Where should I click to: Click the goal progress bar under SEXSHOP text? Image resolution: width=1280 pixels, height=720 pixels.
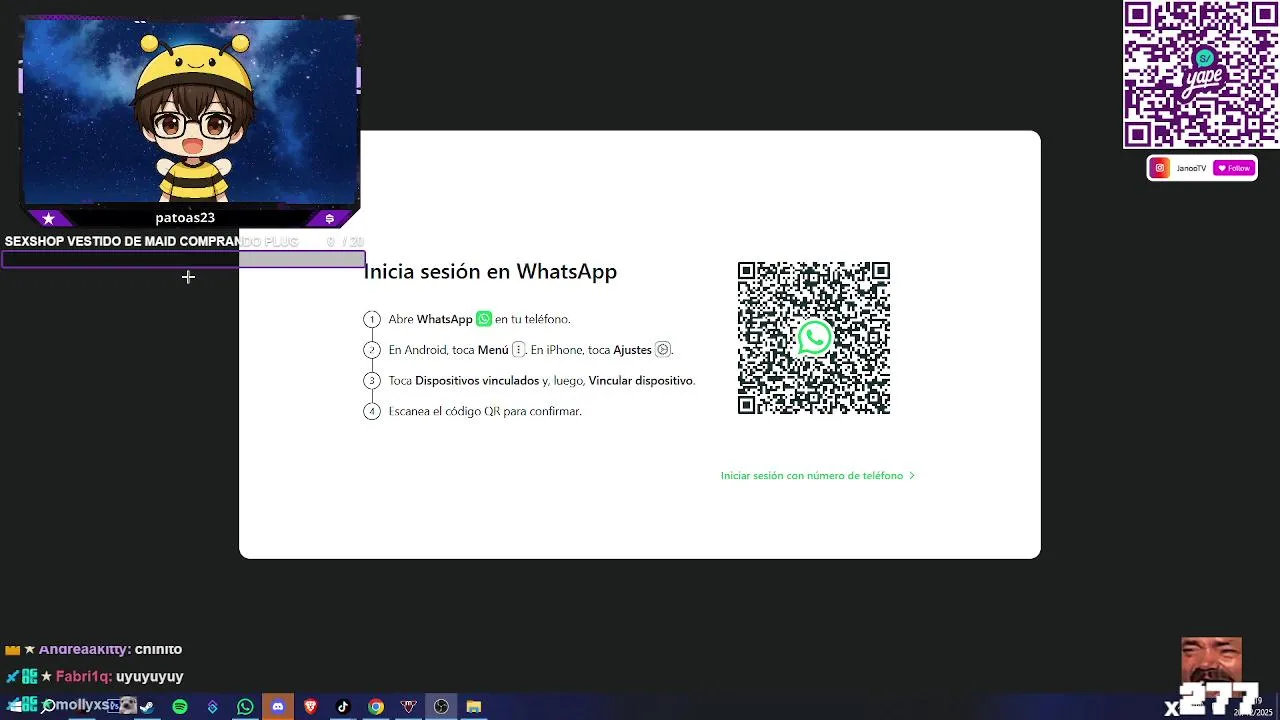click(x=183, y=260)
